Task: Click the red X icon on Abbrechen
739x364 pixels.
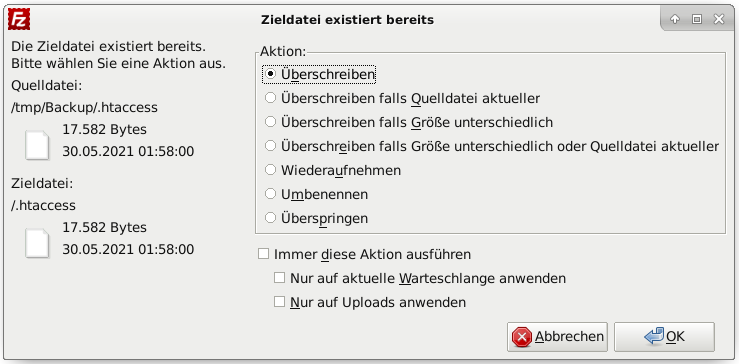Action: tap(522, 337)
